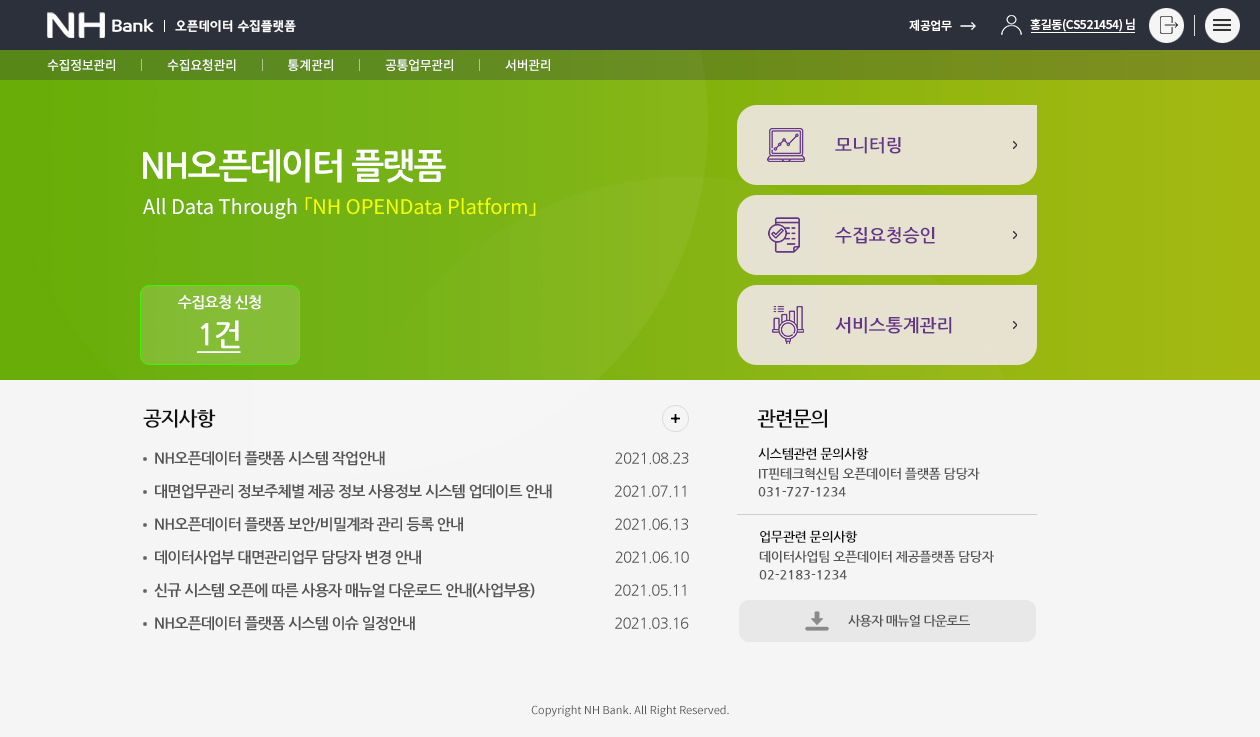Screen dimensions: 1260x737
Task: Open the 공통업무관리 menu
Action: point(420,65)
